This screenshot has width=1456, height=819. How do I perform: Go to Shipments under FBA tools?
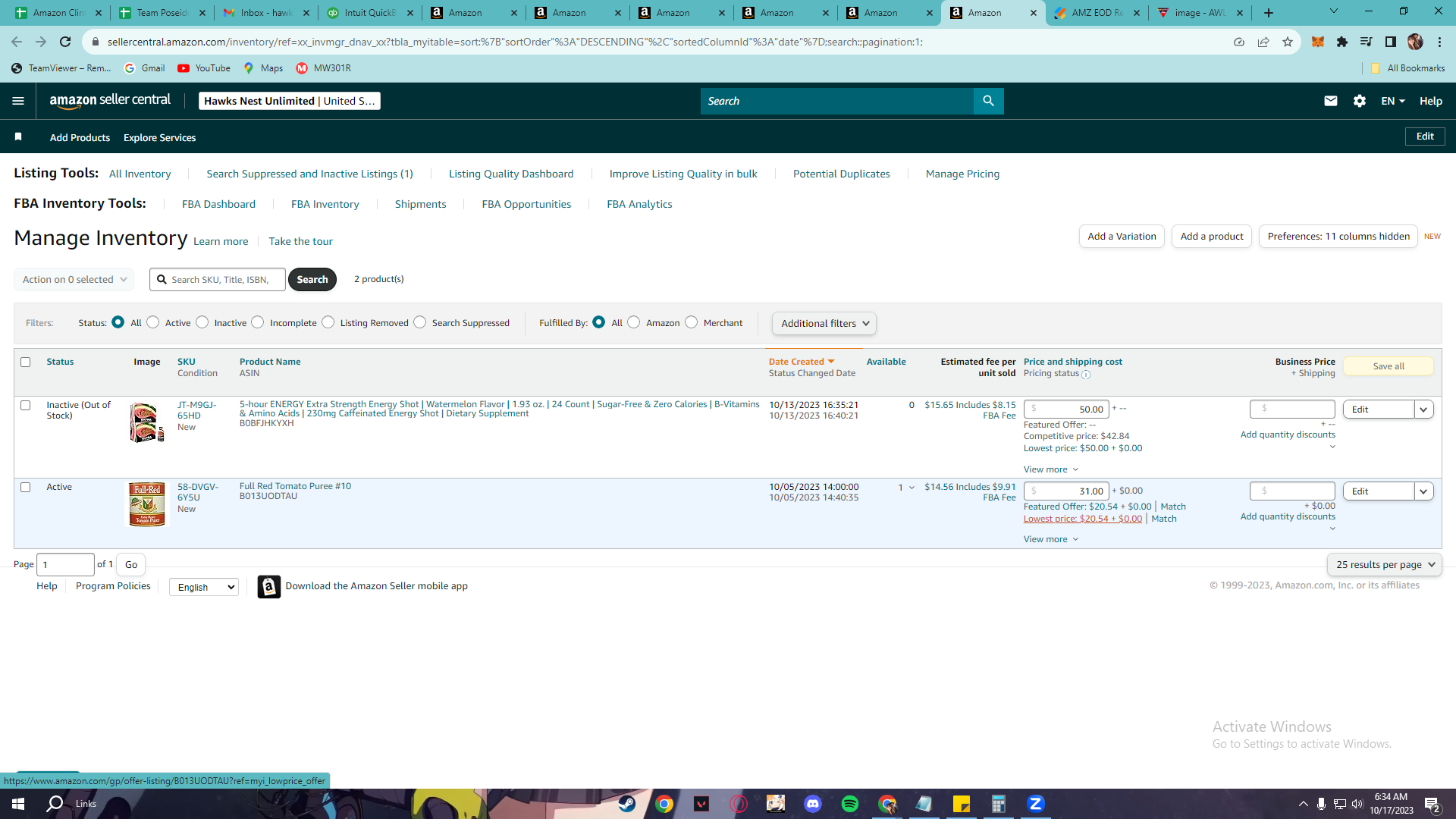pos(420,204)
